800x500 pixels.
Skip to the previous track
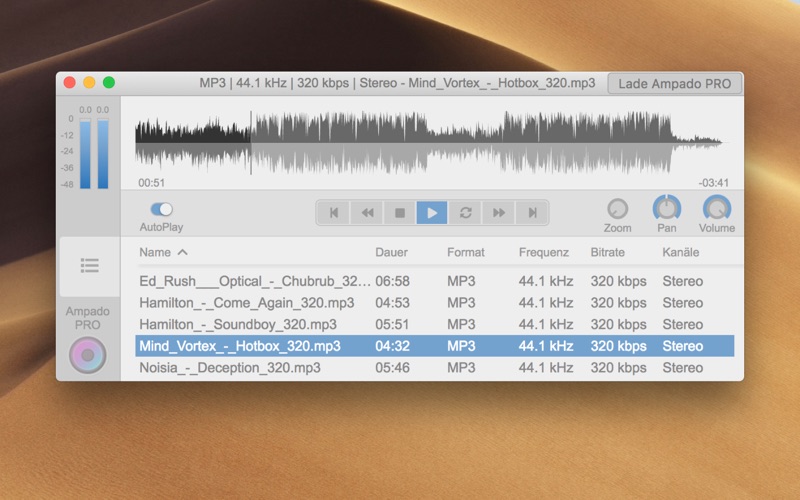(x=334, y=212)
